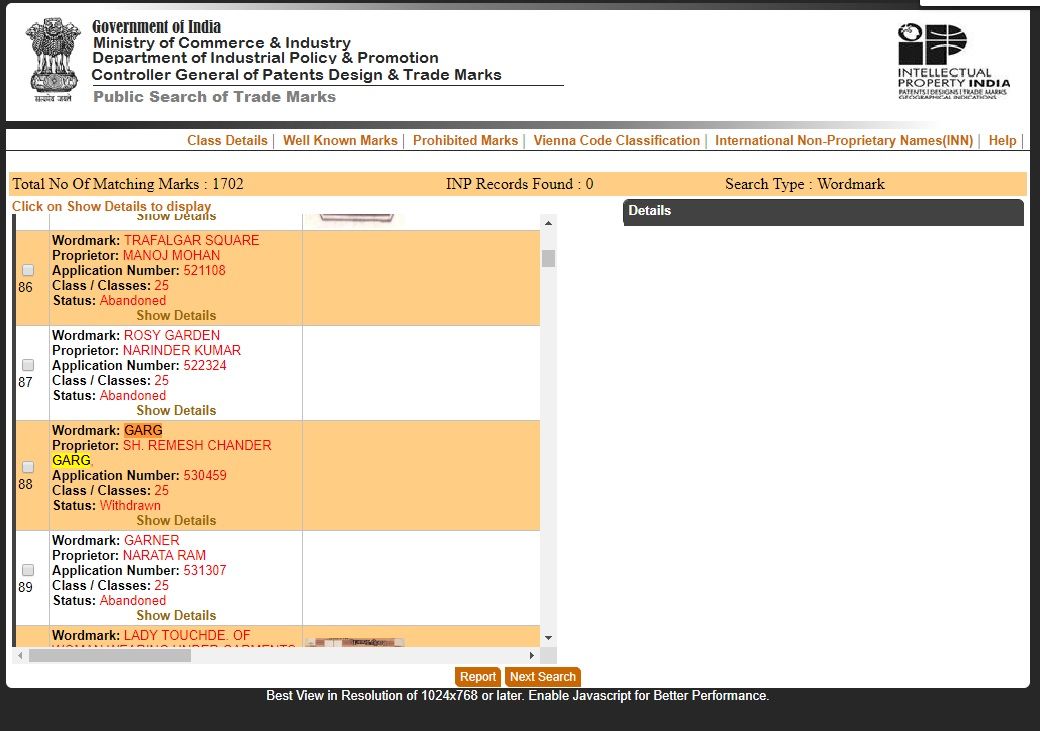Screen dimensions: 1047x731
Task: Select application number 521108
Action: tap(204, 270)
